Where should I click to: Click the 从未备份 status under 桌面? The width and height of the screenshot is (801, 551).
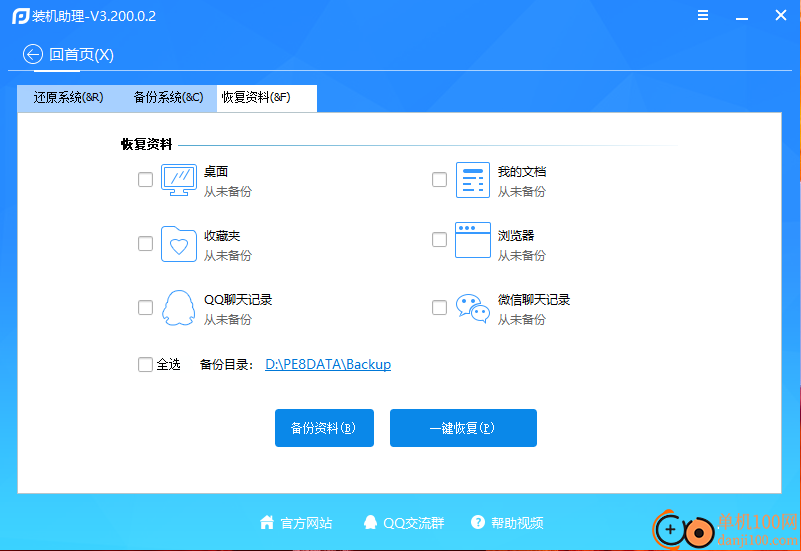228,192
